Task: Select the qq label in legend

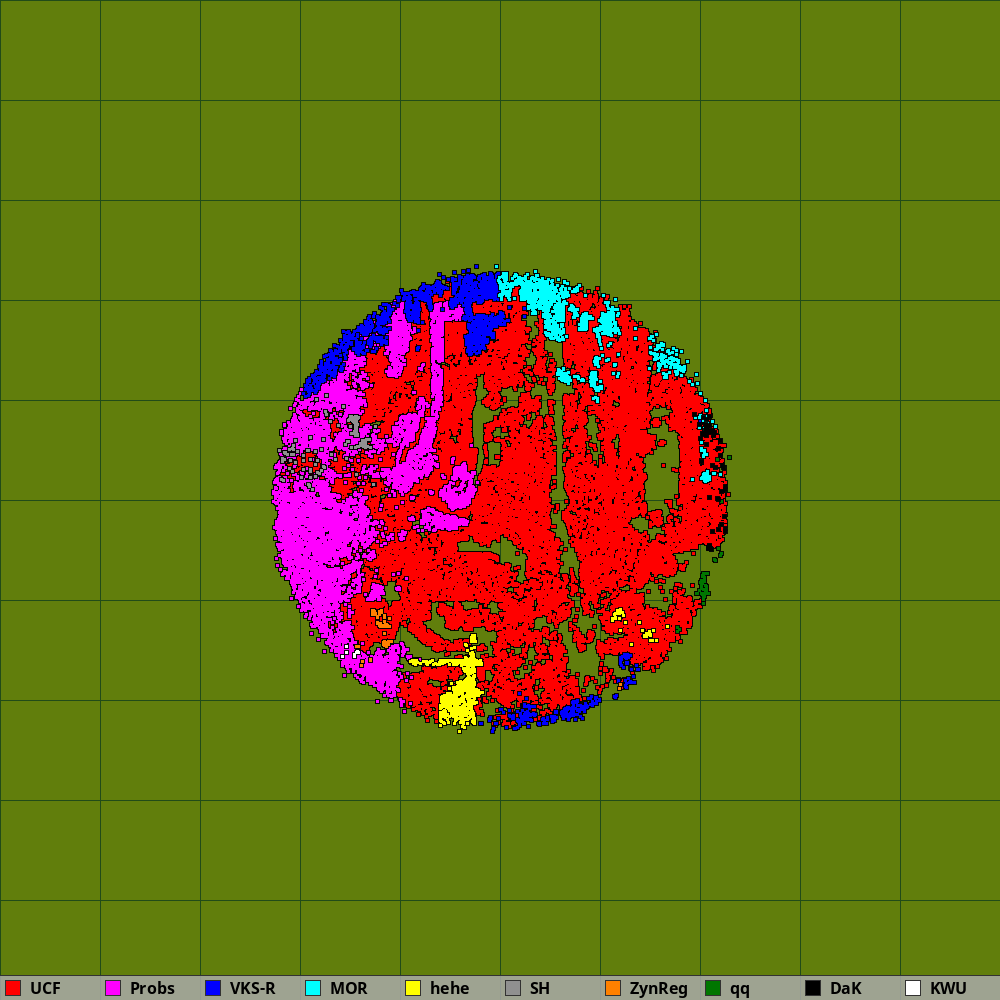Action: pos(740,990)
